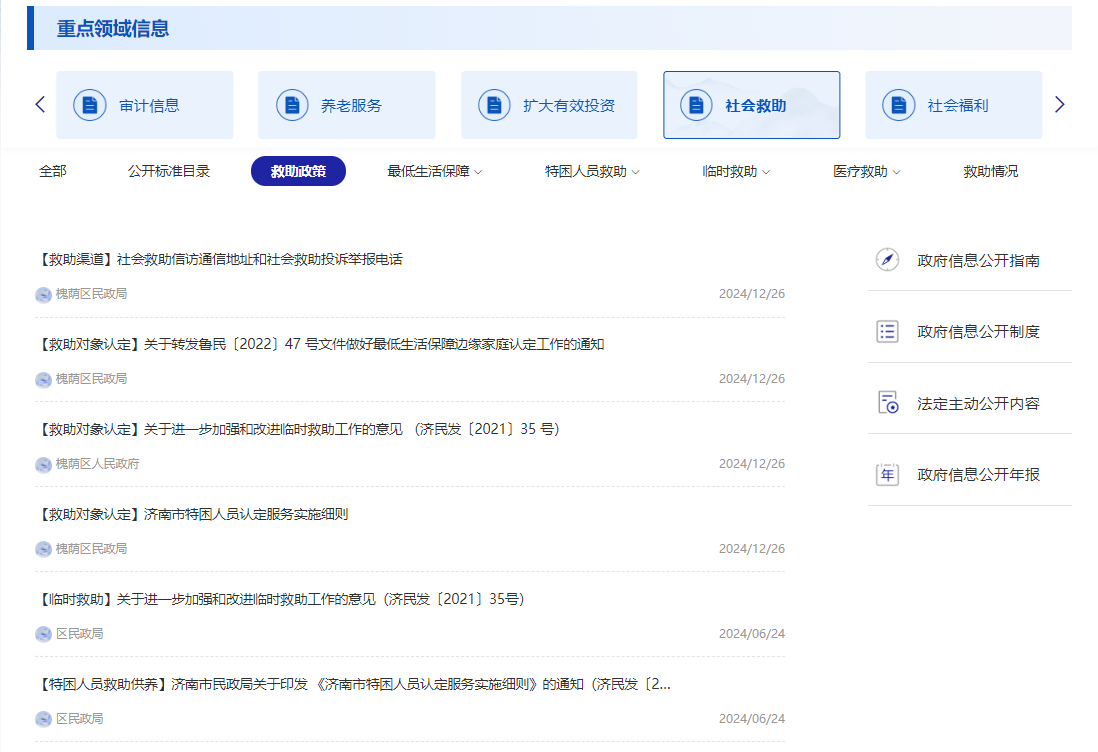The width and height of the screenshot is (1098, 752).
Task: Expand the 特困人员救助 dropdown
Action: tap(592, 172)
